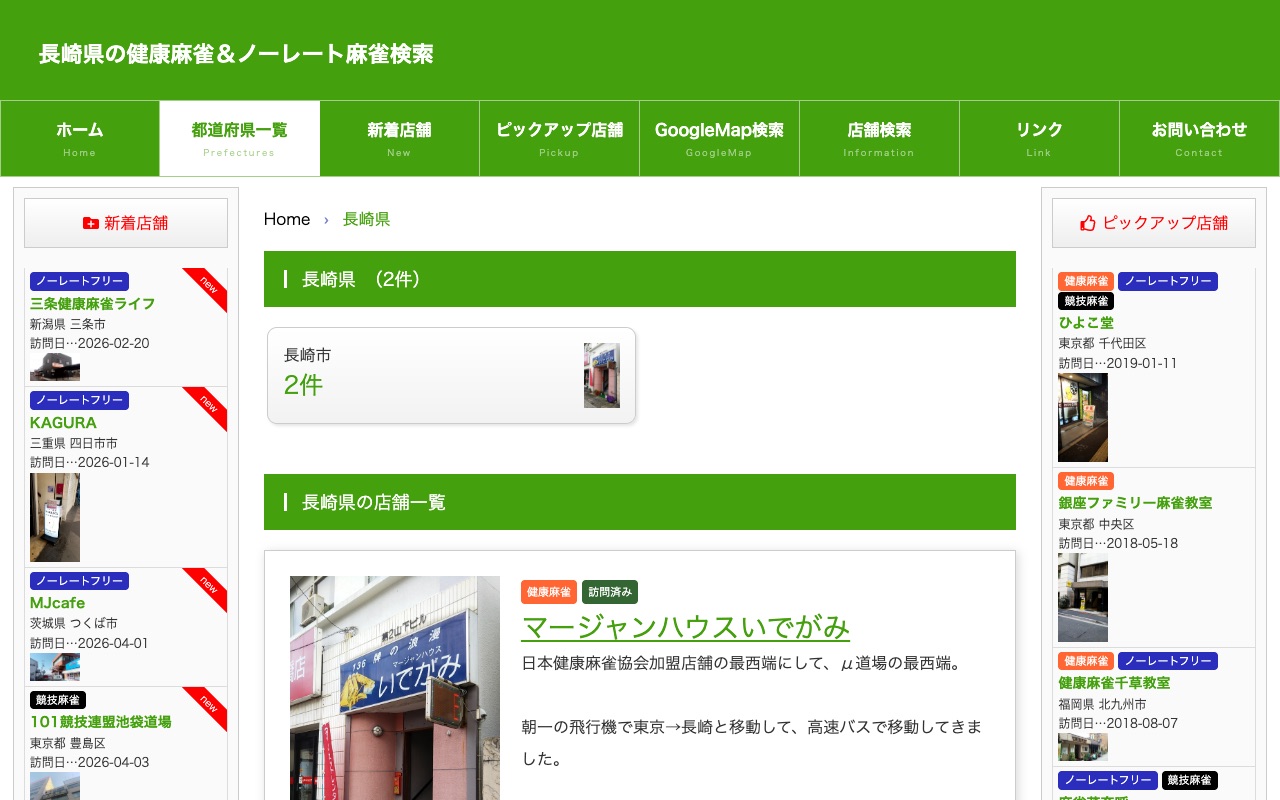
Task: Click the 健康麻雀 tag above 銀座ファミリー麻雀教室
Action: (x=1085, y=481)
